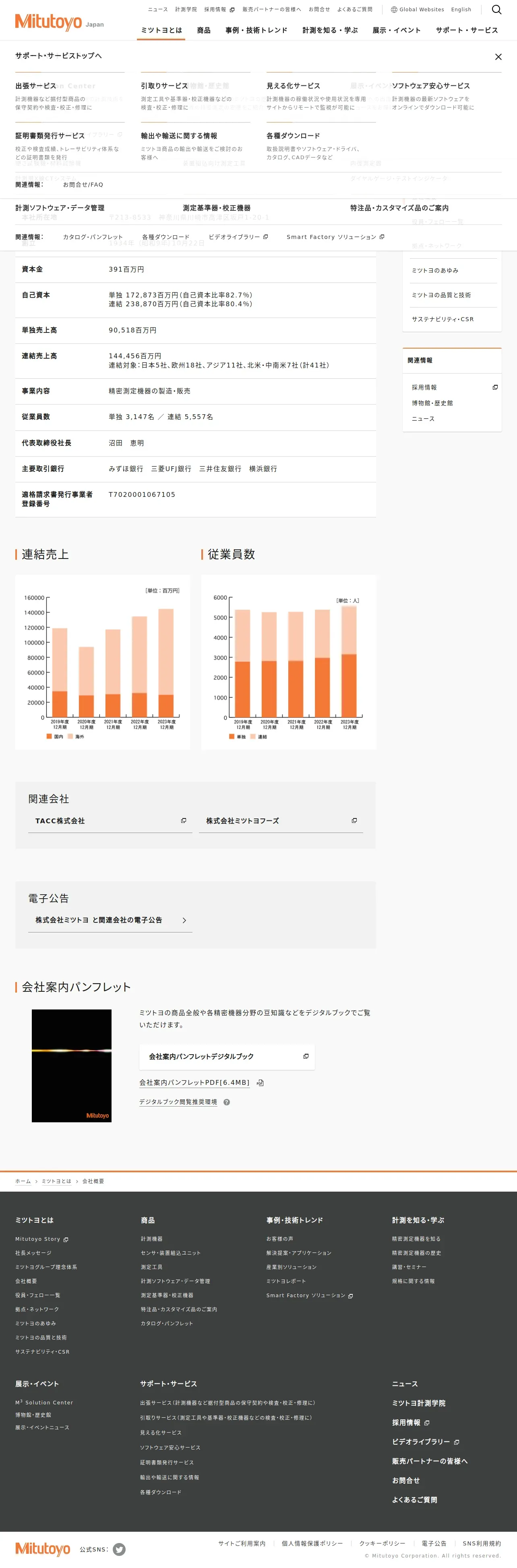This screenshot has height=1568, width=517.
Task: Click Smart Factory ソリューション external icon
Action: point(381,237)
